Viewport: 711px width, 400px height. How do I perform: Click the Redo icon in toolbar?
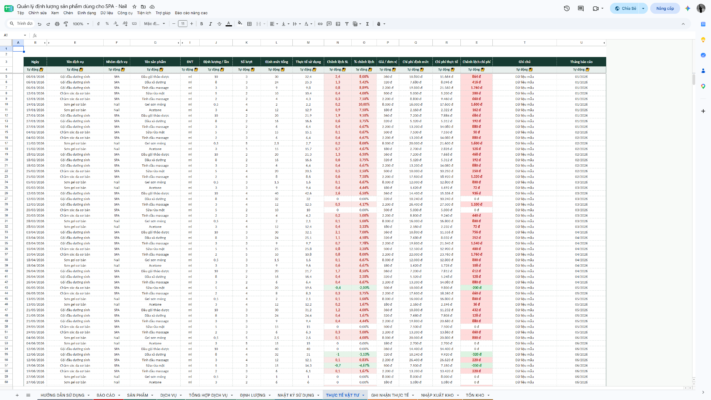tap(48, 24)
